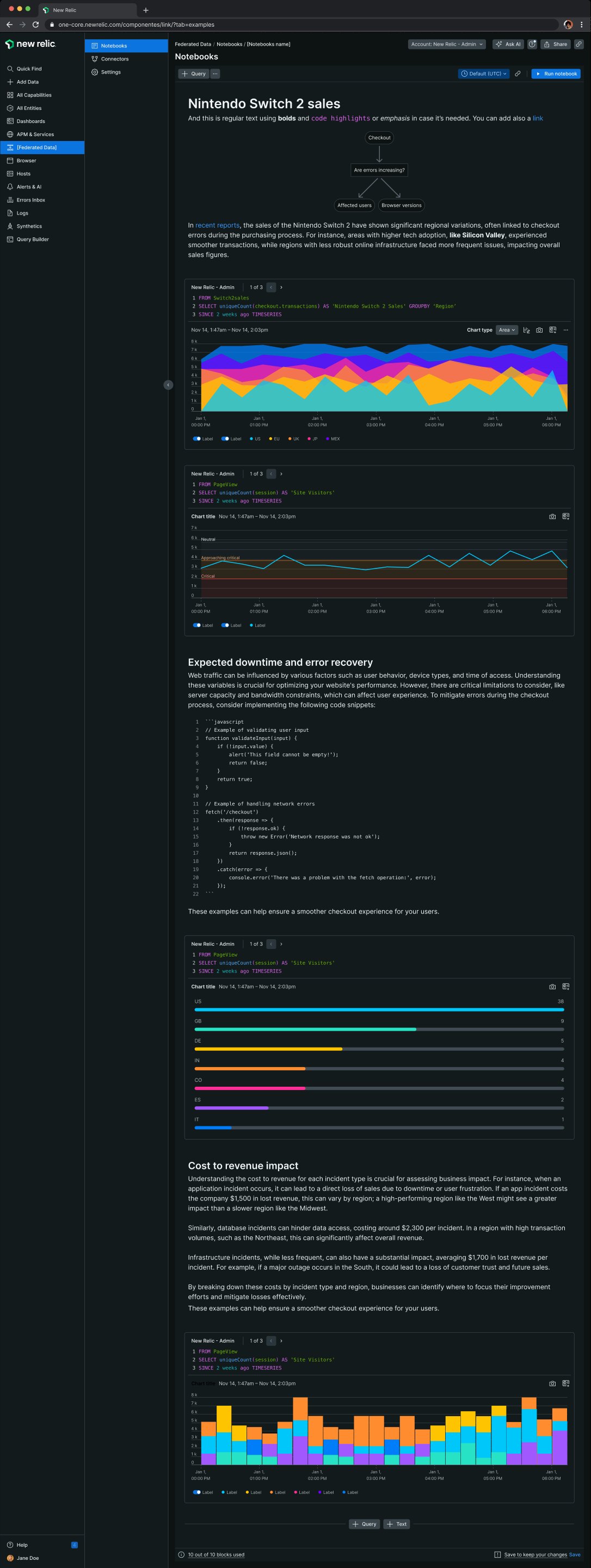Click the Save link at bottom right
591x1568 pixels.
pyautogui.click(x=575, y=1554)
